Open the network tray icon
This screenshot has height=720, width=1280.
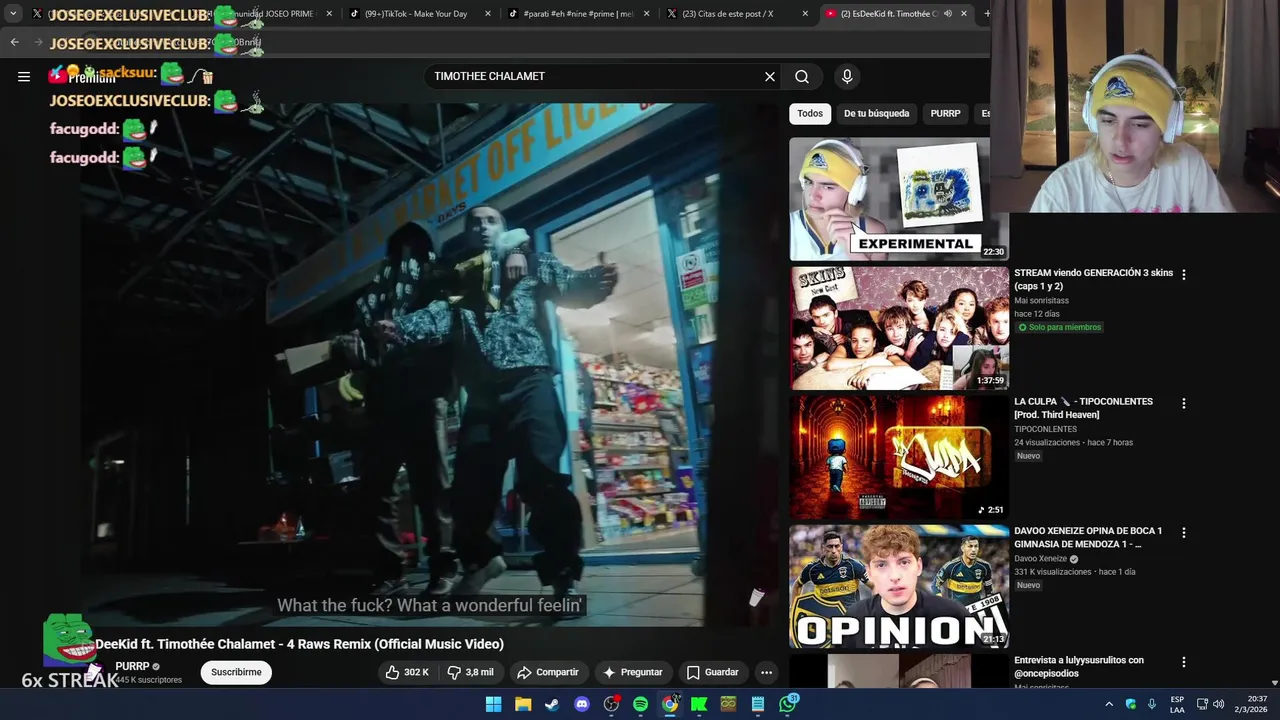click(1202, 704)
